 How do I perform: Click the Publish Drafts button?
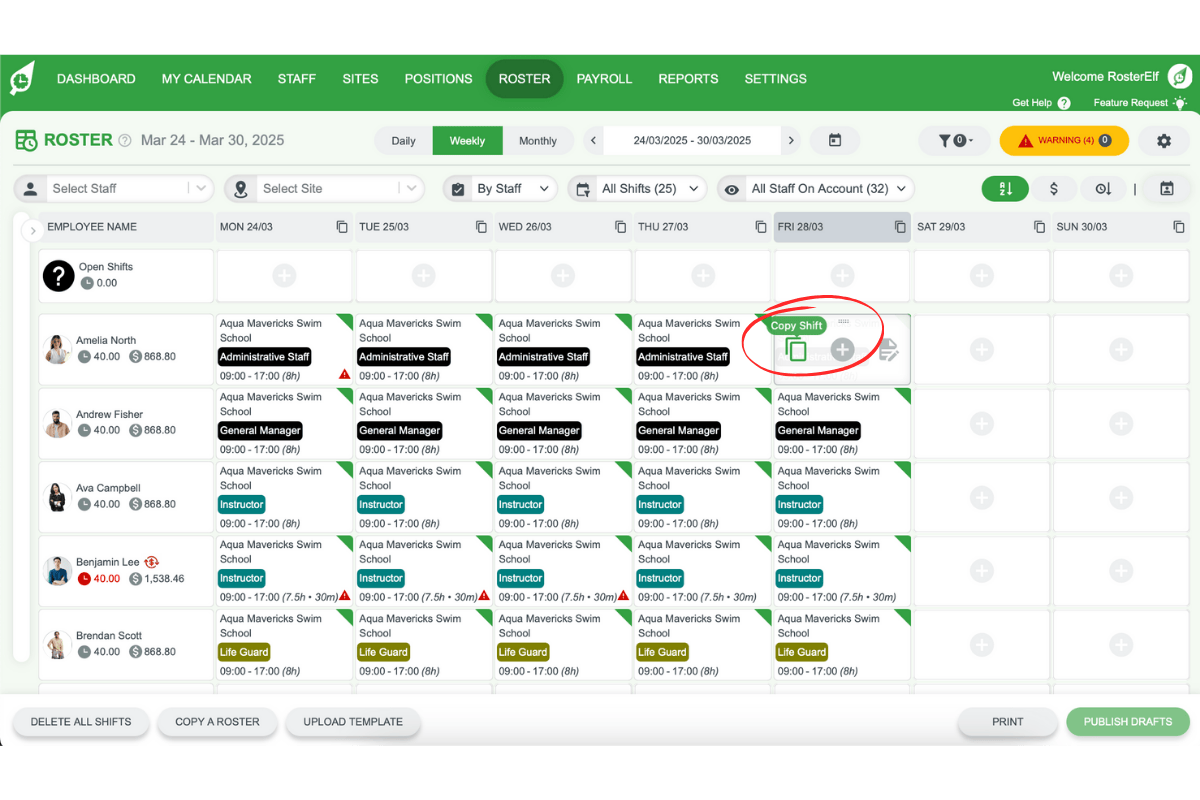tap(1128, 721)
